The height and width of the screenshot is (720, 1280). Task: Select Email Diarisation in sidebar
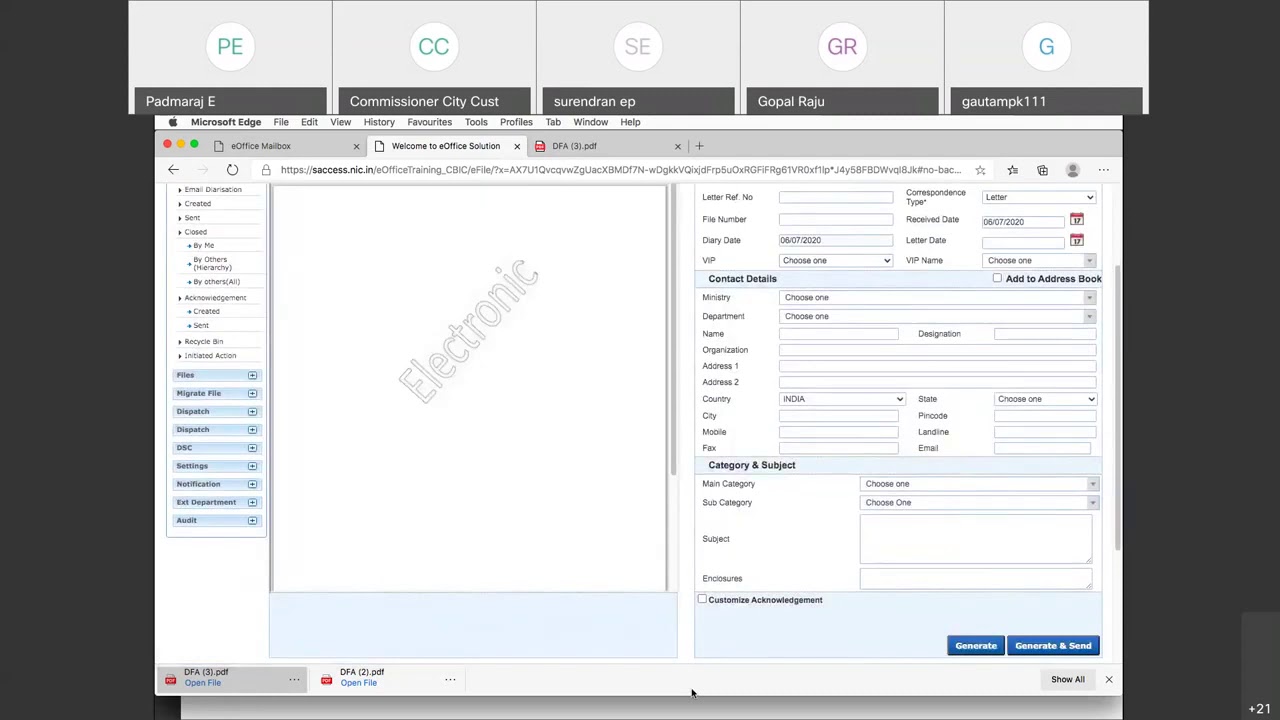pyautogui.click(x=213, y=190)
